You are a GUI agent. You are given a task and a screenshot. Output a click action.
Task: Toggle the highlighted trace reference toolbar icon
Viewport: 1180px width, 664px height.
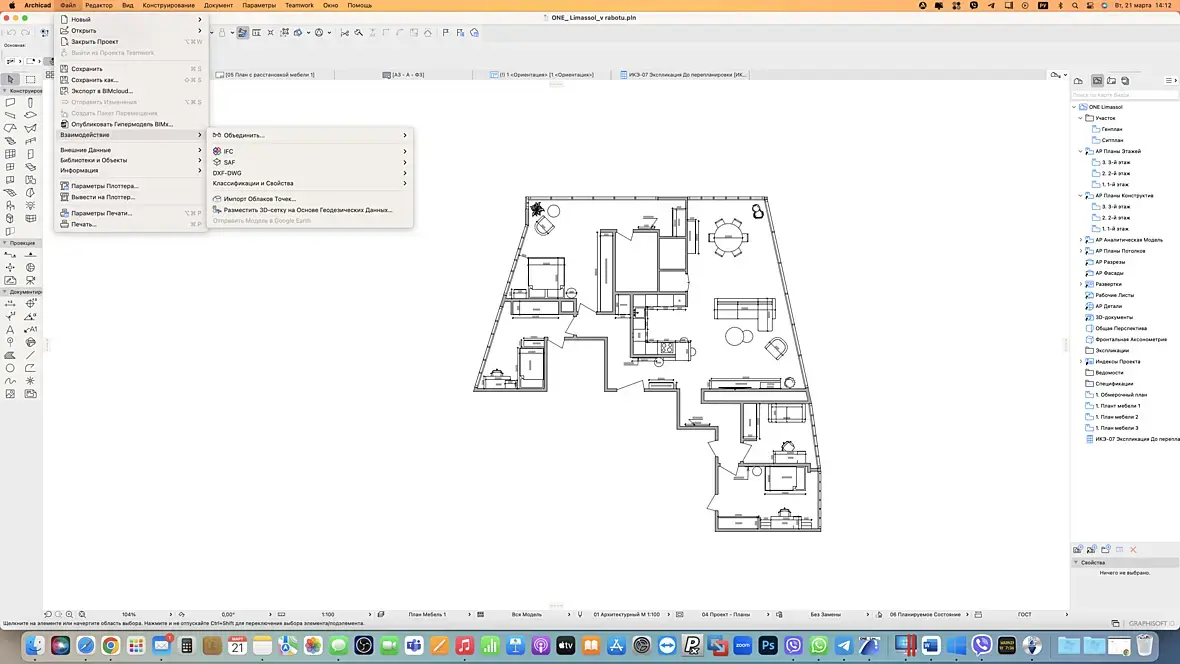click(242, 32)
